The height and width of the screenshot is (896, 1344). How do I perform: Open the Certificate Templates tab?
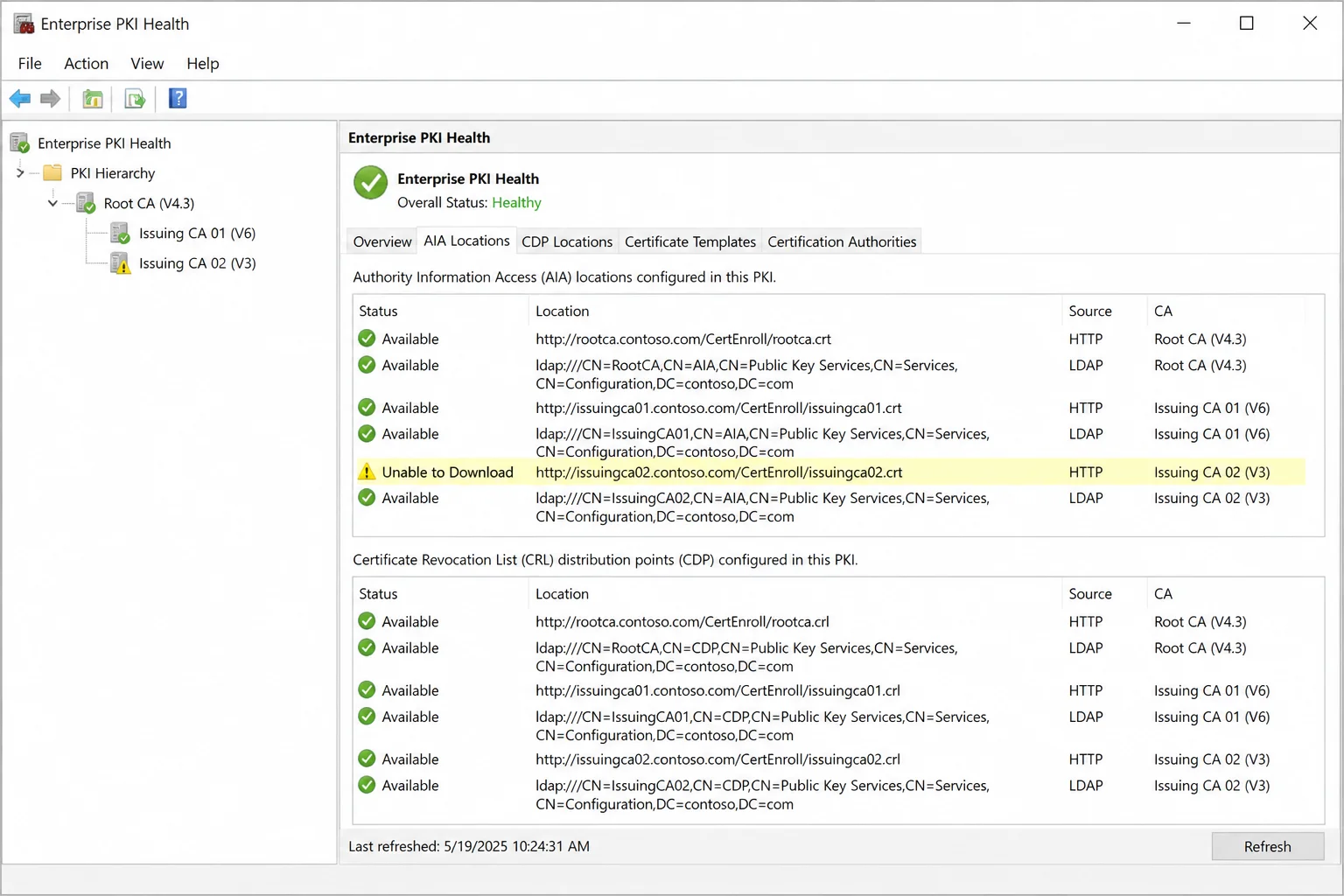click(690, 241)
